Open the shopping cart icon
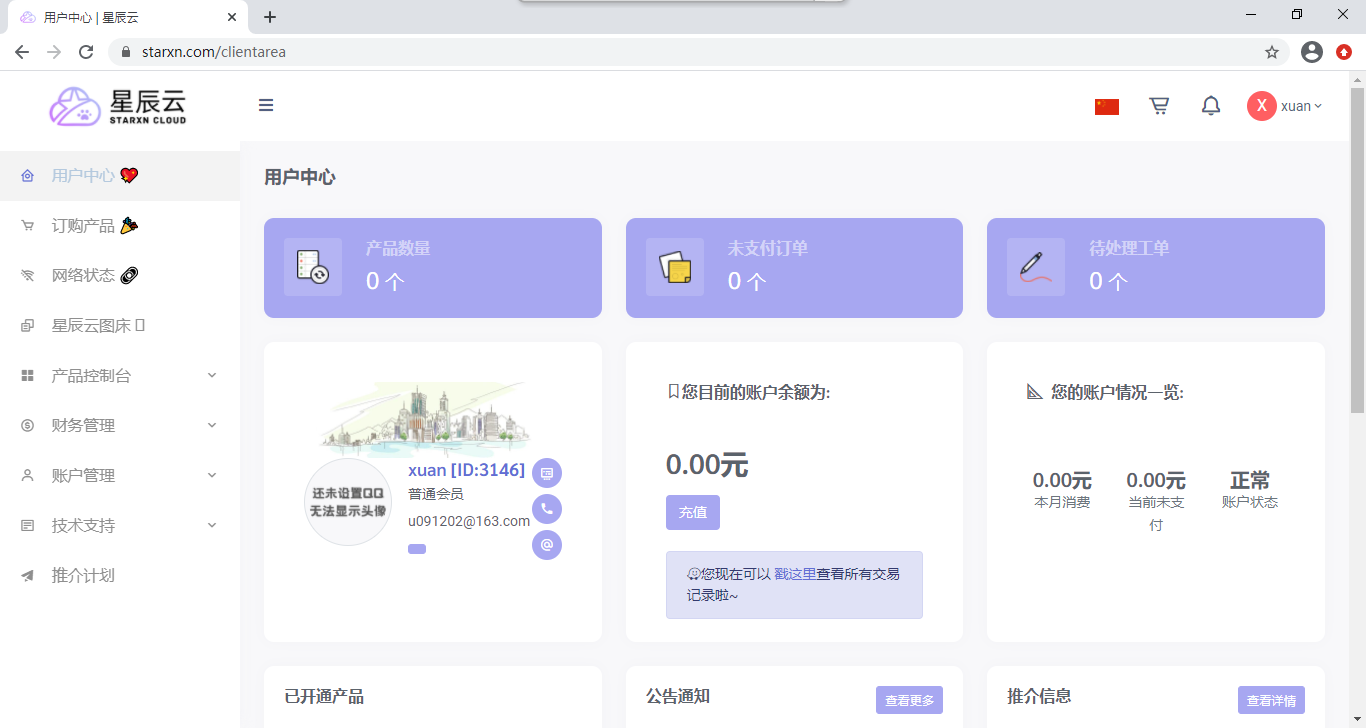This screenshot has height=728, width=1366. (1159, 105)
